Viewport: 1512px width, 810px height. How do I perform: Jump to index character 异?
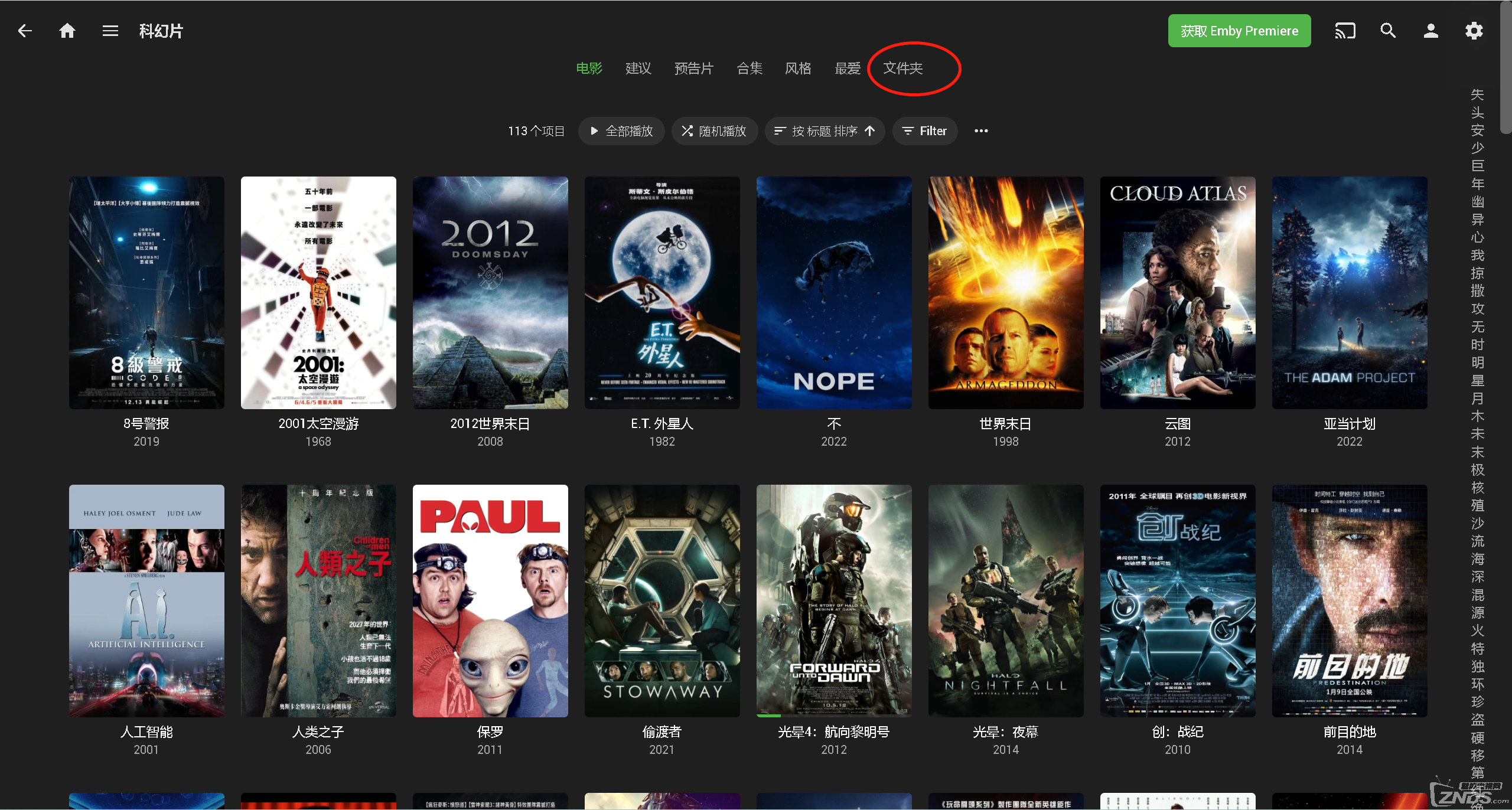pyautogui.click(x=1477, y=220)
